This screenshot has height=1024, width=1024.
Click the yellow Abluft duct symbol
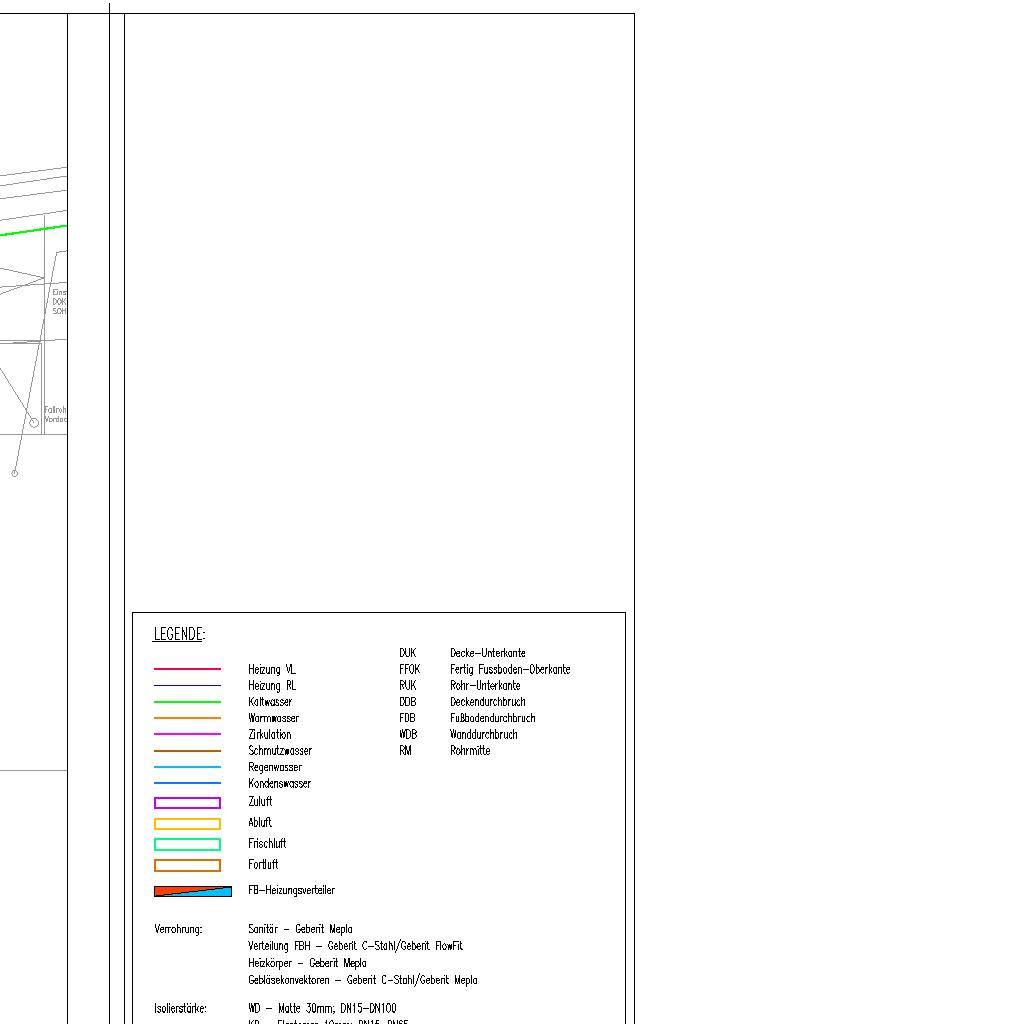tap(187, 824)
